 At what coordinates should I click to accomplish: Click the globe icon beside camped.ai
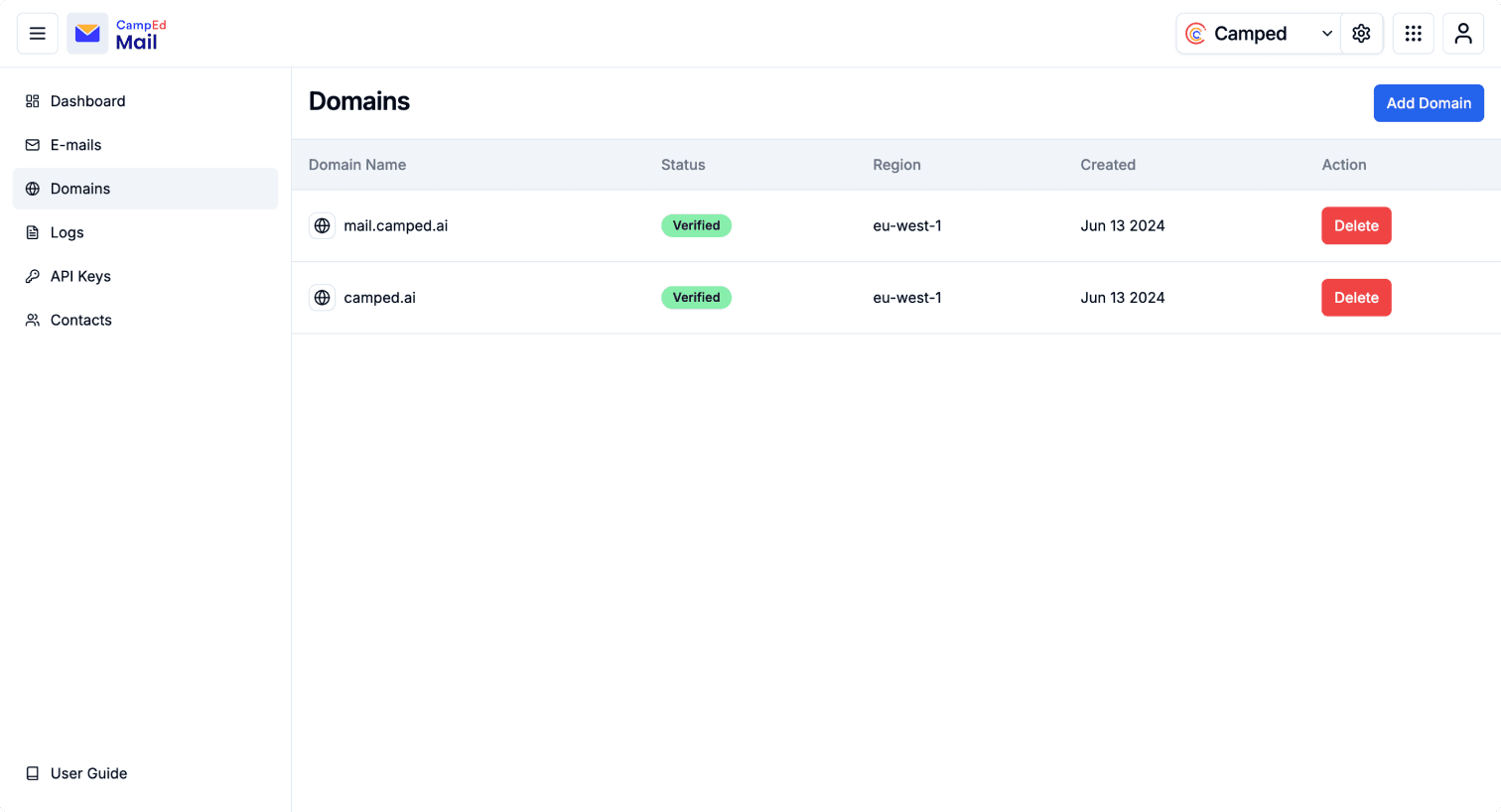[x=322, y=298]
